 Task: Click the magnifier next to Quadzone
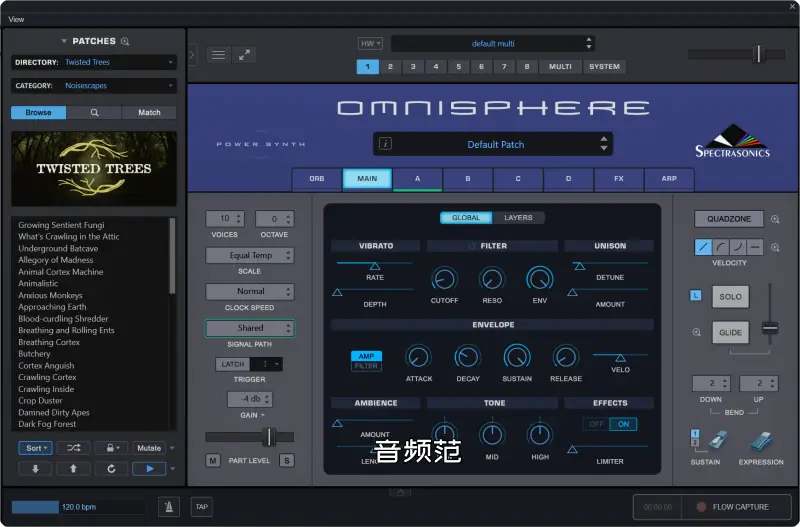775,219
